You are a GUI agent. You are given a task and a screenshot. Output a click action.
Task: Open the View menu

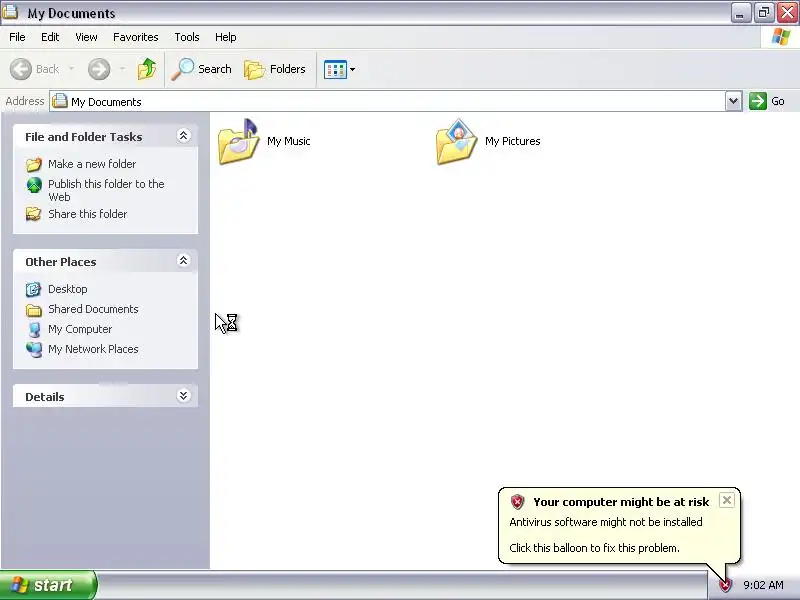coord(86,37)
